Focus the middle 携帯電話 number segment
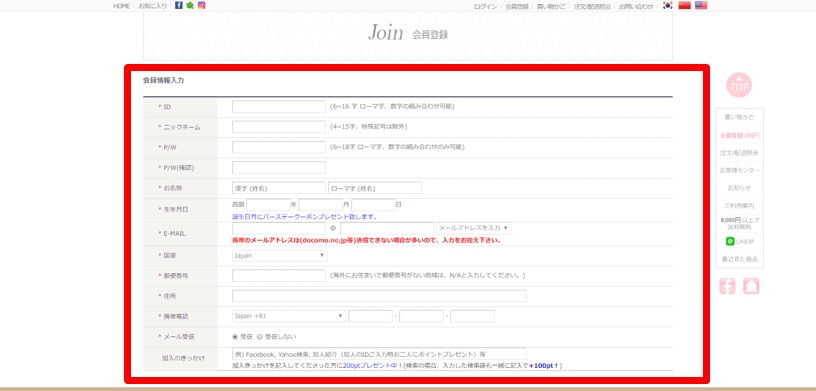The width and height of the screenshot is (816, 391). tap(422, 316)
